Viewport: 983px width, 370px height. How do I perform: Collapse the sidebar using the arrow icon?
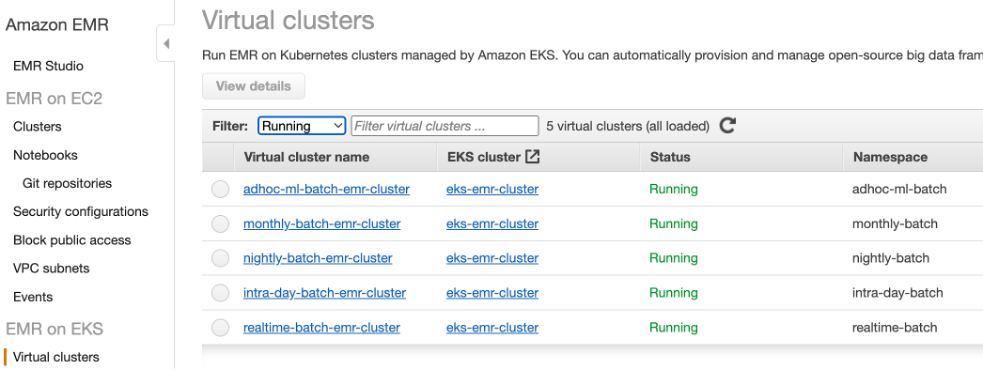point(166,44)
